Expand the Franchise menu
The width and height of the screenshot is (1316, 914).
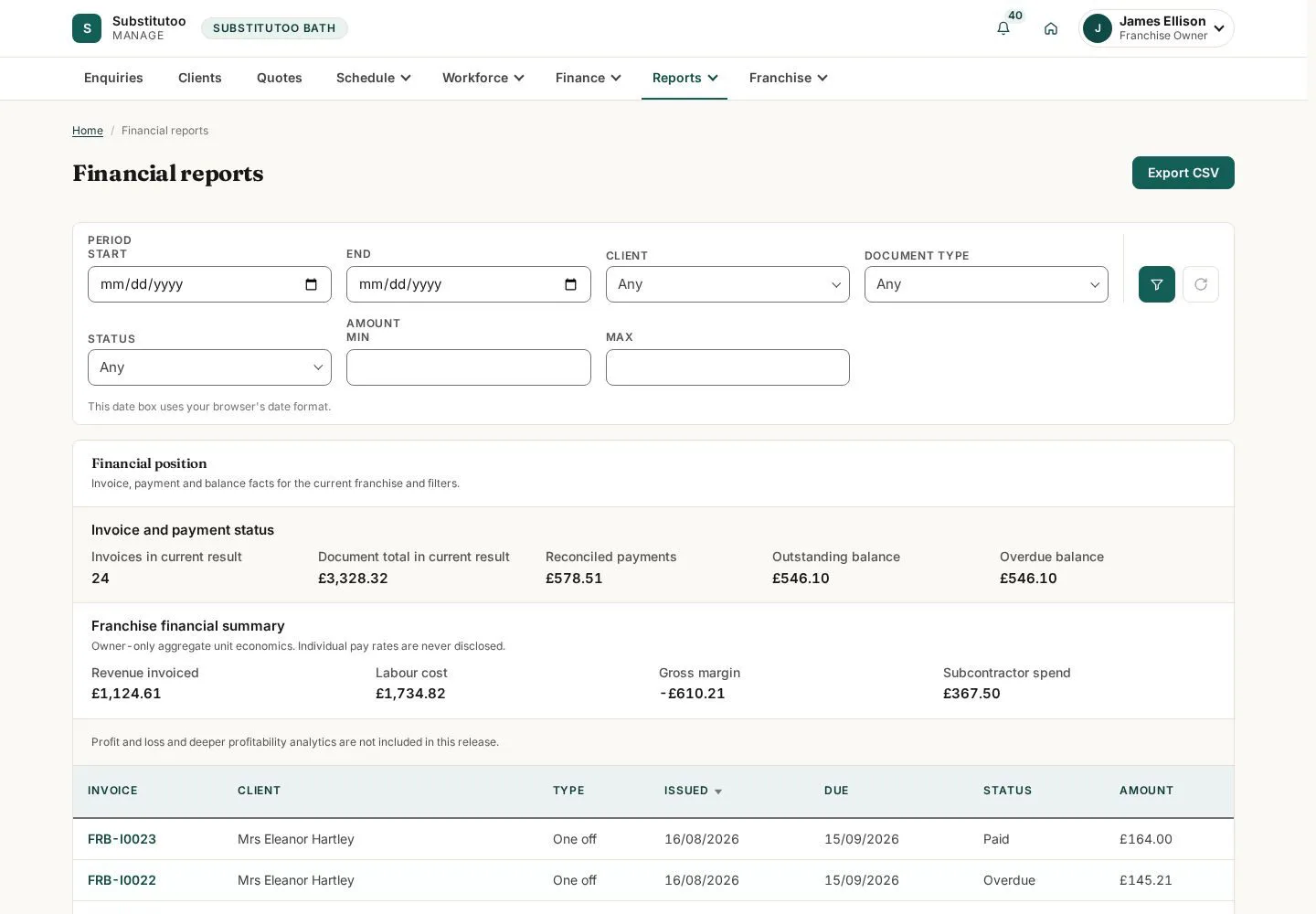[788, 78]
